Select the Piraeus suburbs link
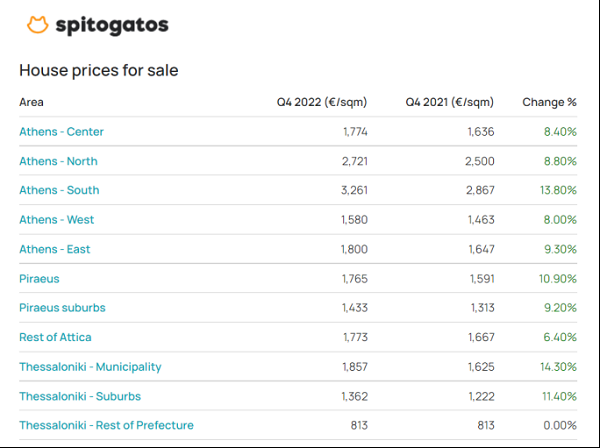 pyautogui.click(x=62, y=308)
